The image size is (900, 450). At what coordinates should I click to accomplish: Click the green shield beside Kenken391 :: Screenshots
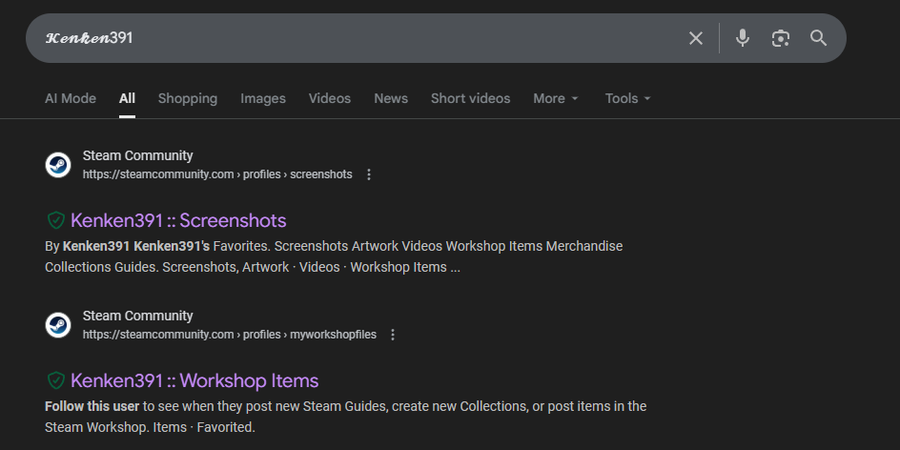pyautogui.click(x=56, y=221)
